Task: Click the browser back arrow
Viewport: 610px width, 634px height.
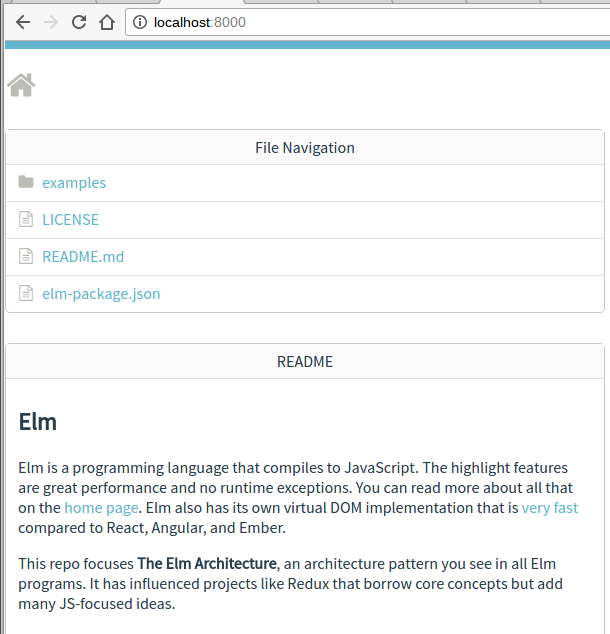Action: (x=23, y=22)
